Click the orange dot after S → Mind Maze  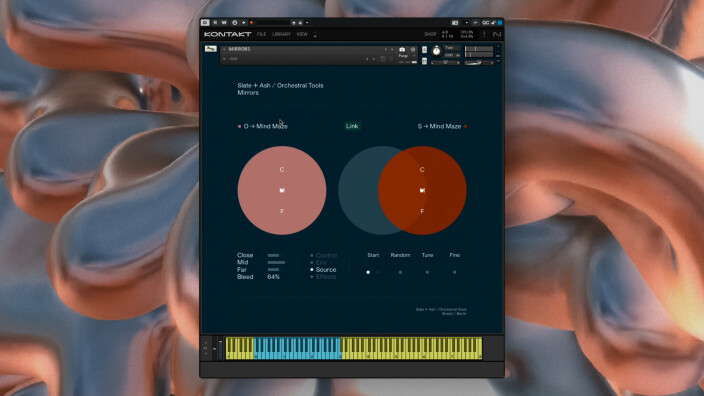(x=466, y=127)
